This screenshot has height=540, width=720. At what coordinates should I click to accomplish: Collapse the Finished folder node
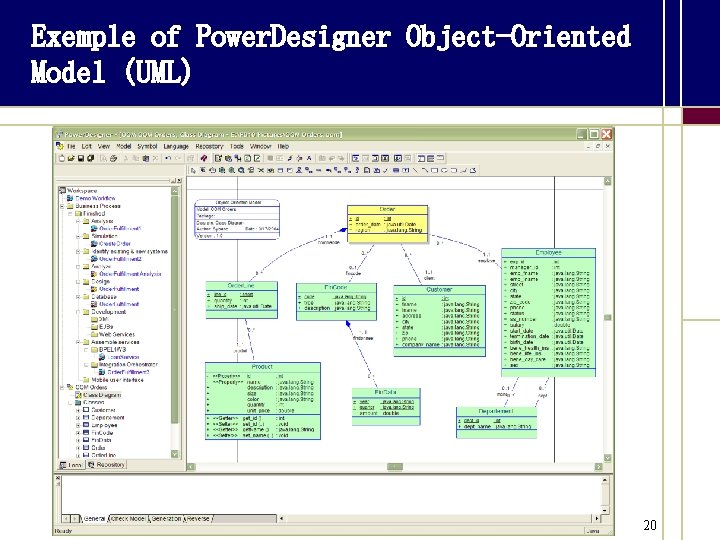(x=70, y=214)
